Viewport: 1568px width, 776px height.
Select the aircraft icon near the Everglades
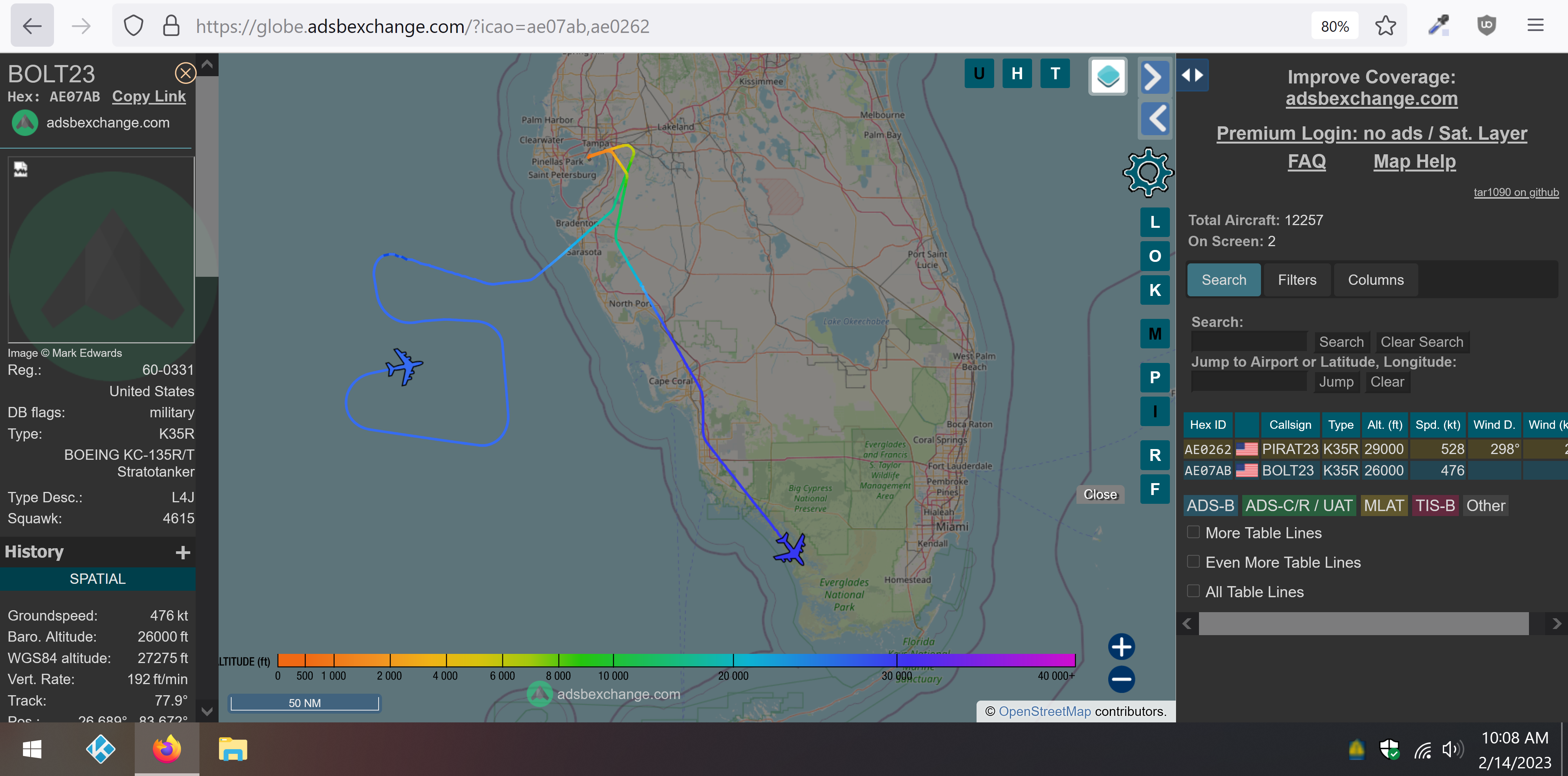point(791,549)
